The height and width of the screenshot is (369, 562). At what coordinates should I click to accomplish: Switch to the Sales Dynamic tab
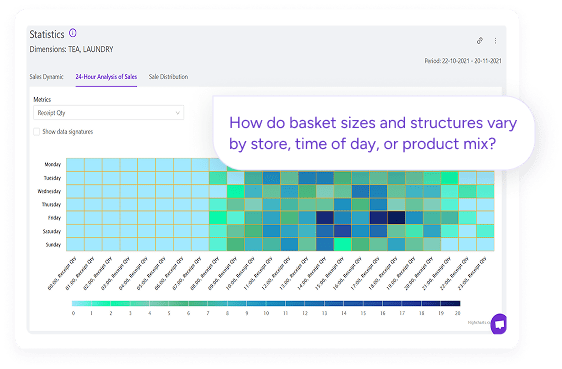point(47,77)
